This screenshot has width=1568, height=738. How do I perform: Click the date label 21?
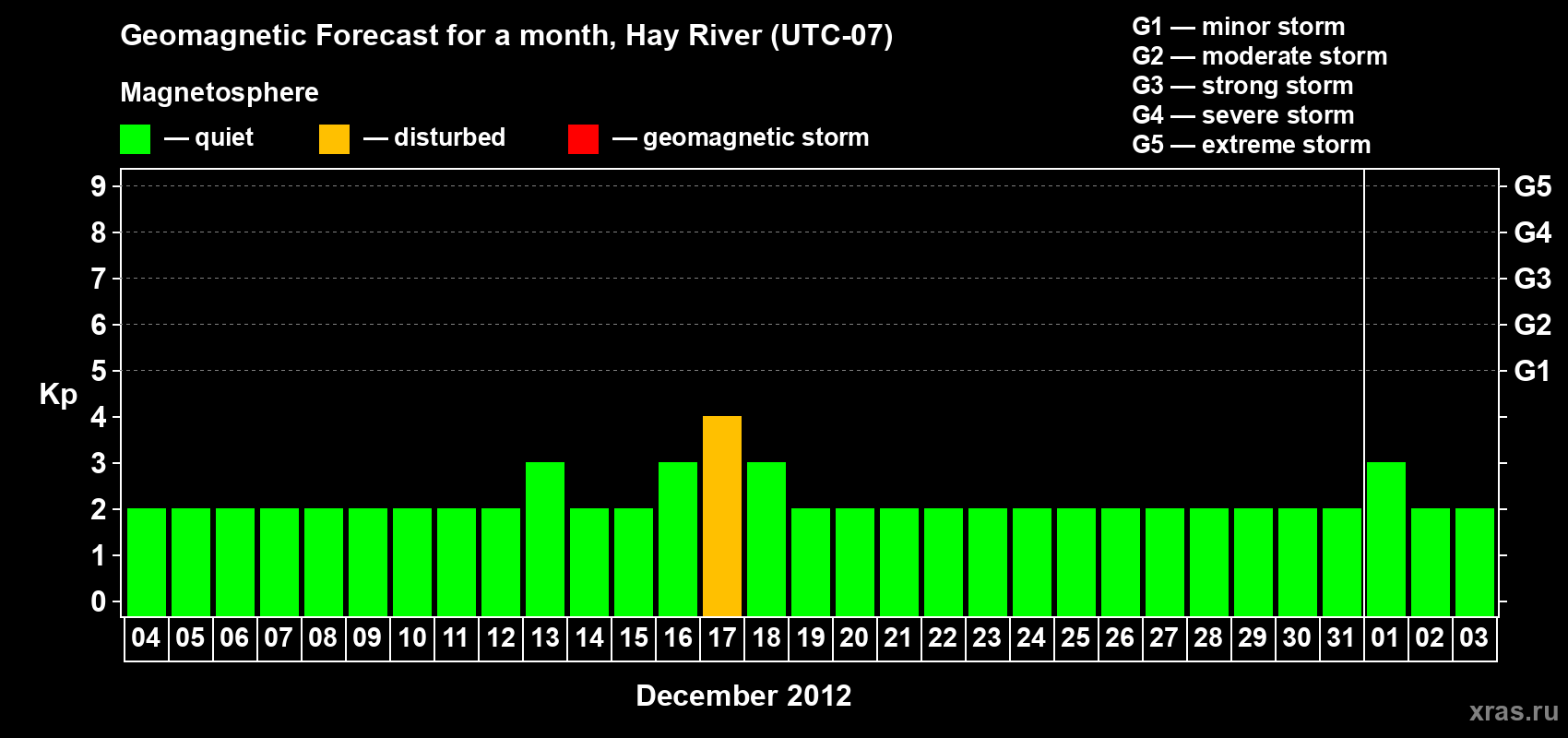tap(898, 637)
